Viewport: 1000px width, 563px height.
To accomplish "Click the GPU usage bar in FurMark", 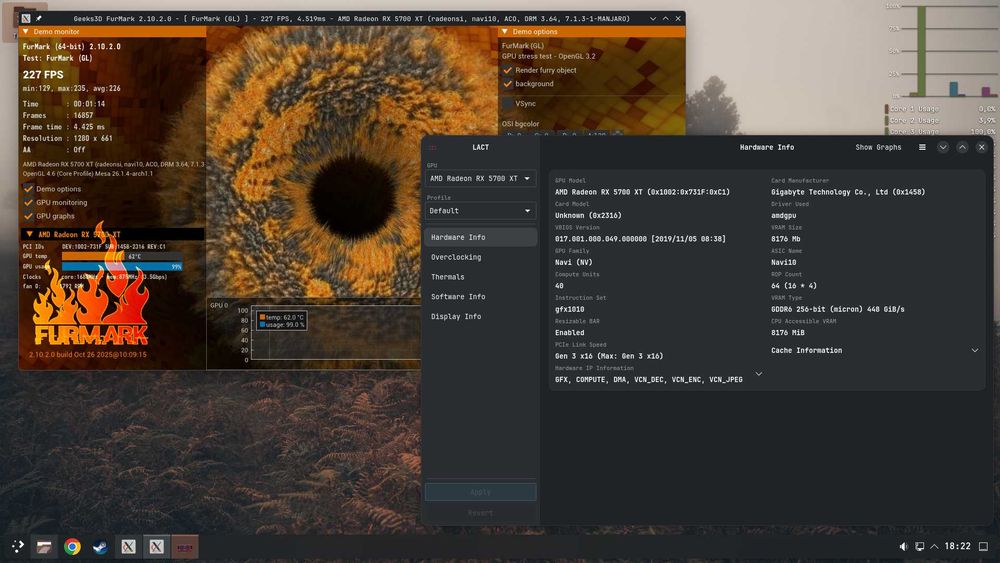I will [x=122, y=267].
